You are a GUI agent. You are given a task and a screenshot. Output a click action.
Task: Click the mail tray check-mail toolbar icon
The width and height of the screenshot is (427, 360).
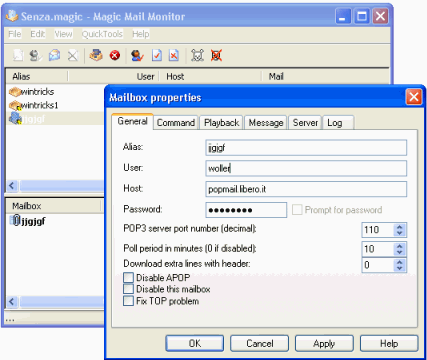coord(96,55)
